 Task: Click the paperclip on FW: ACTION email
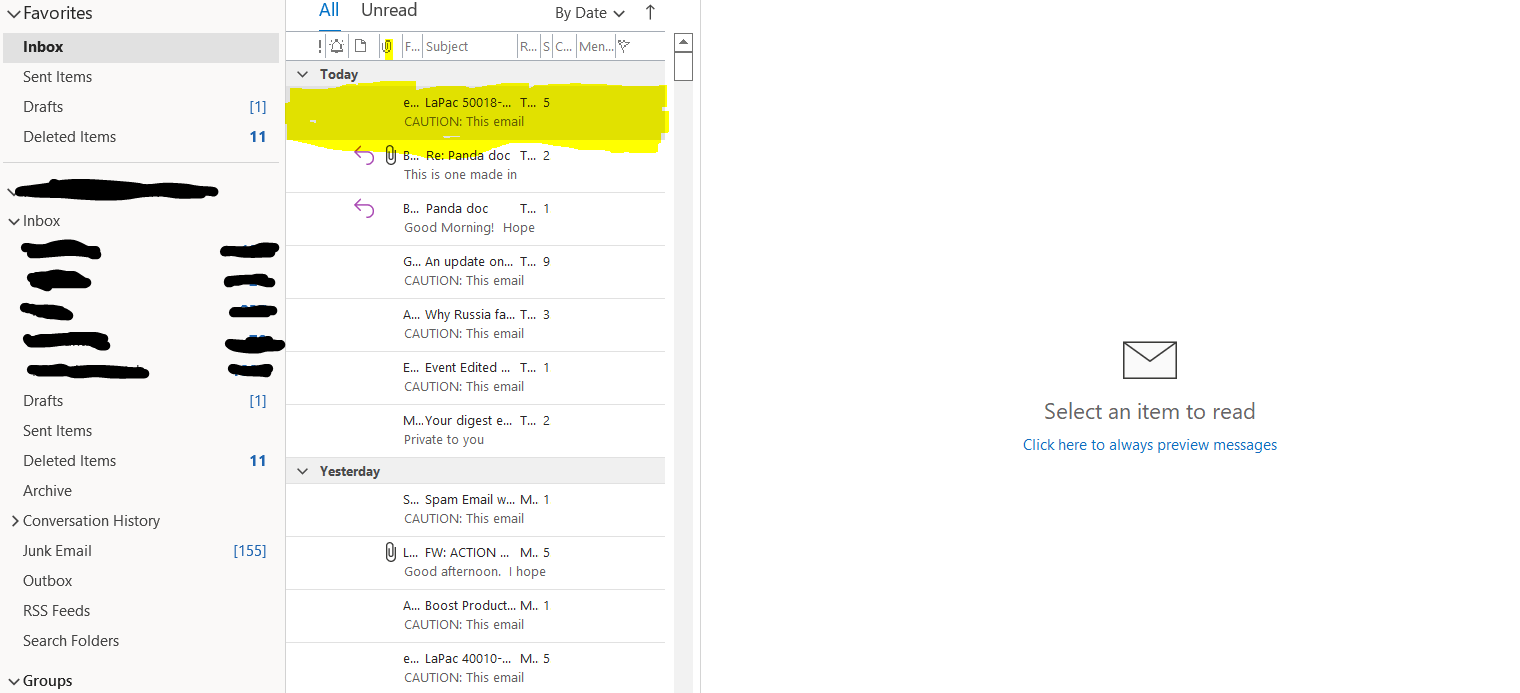[391, 552]
